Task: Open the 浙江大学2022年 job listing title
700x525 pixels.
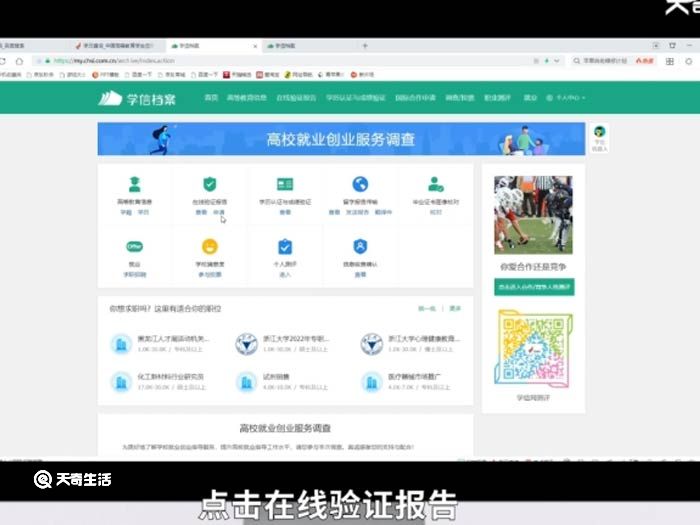Action: pyautogui.click(x=296, y=339)
